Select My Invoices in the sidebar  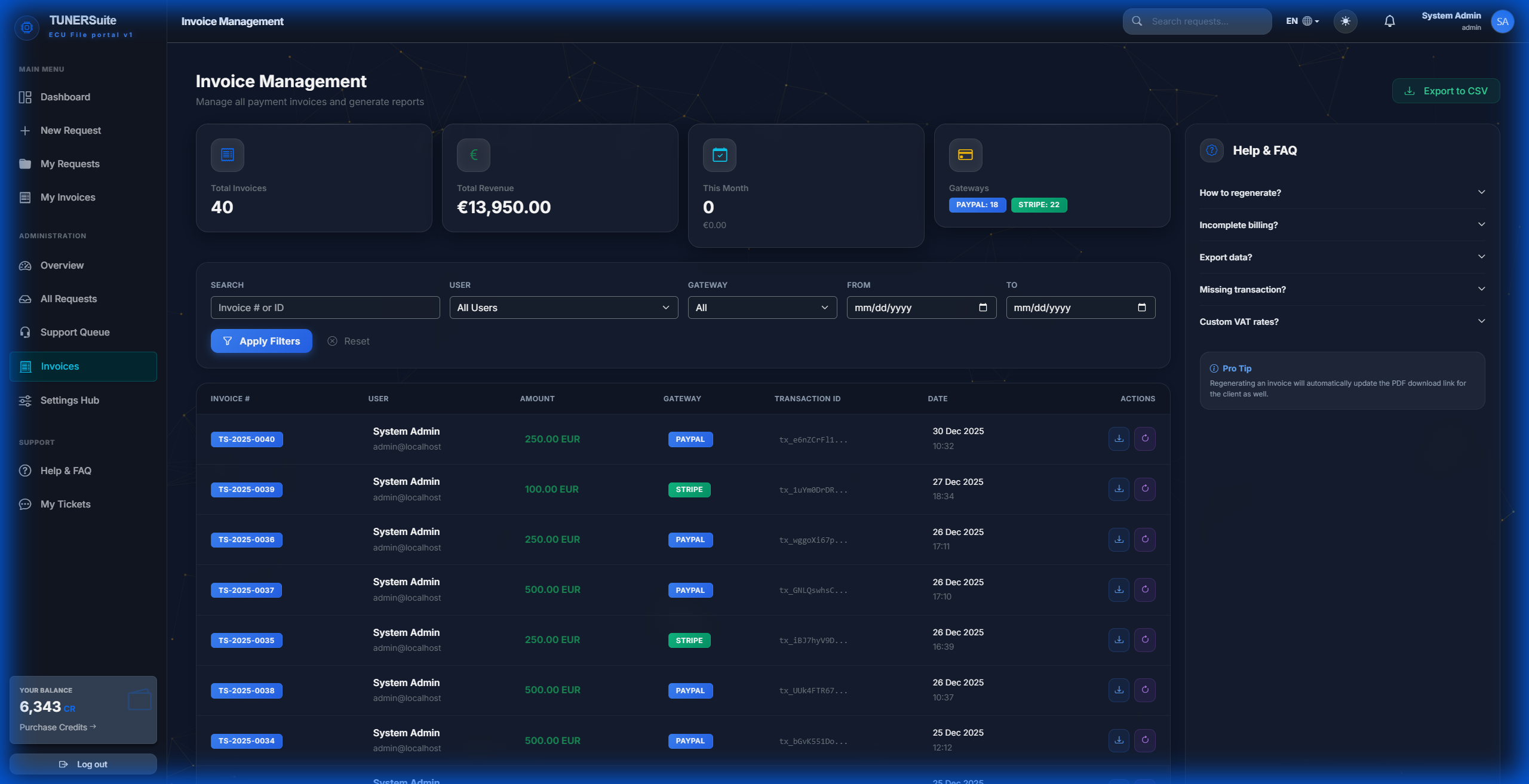[x=67, y=197]
